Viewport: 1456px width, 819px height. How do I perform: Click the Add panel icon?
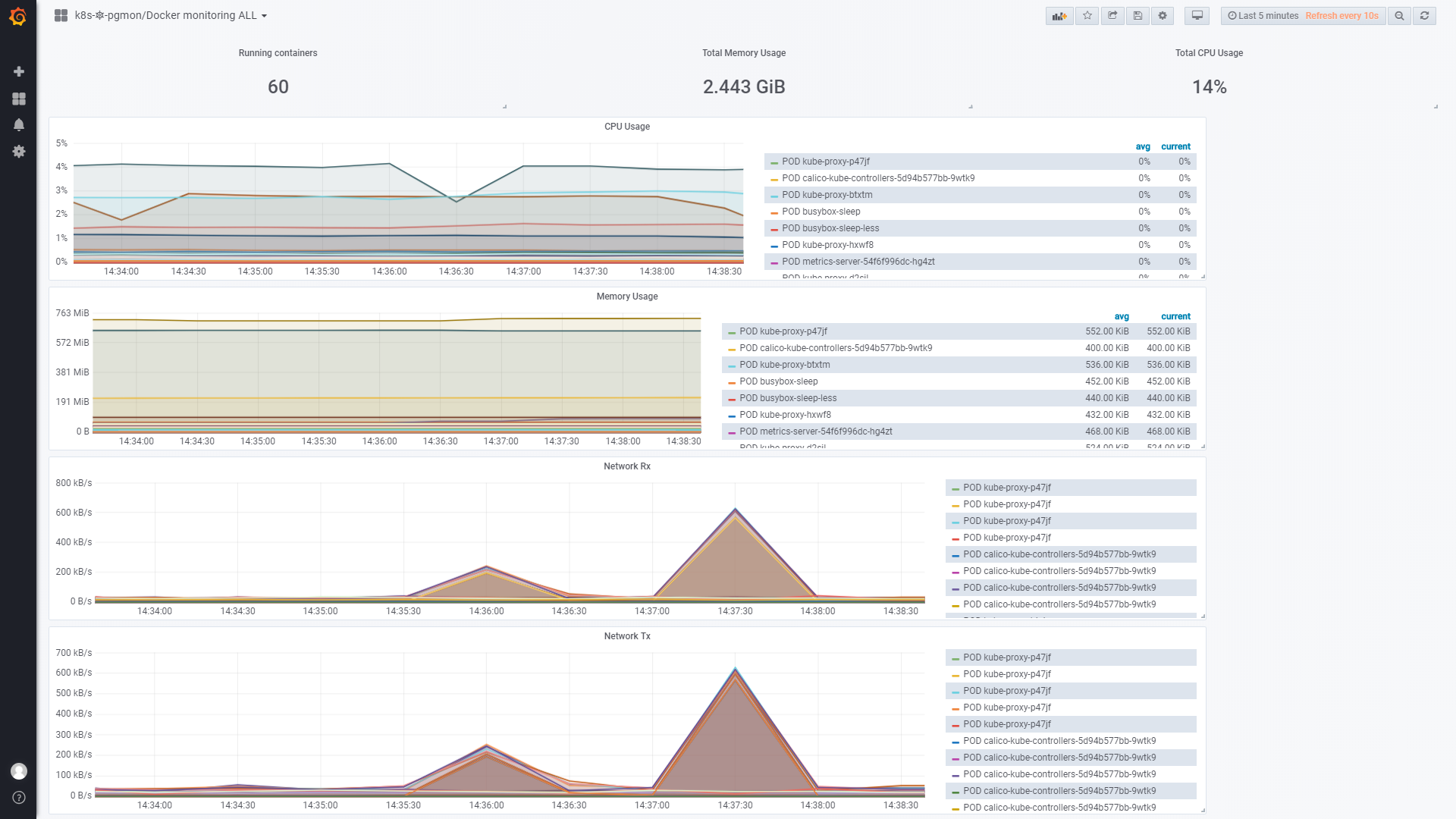[x=1059, y=15]
